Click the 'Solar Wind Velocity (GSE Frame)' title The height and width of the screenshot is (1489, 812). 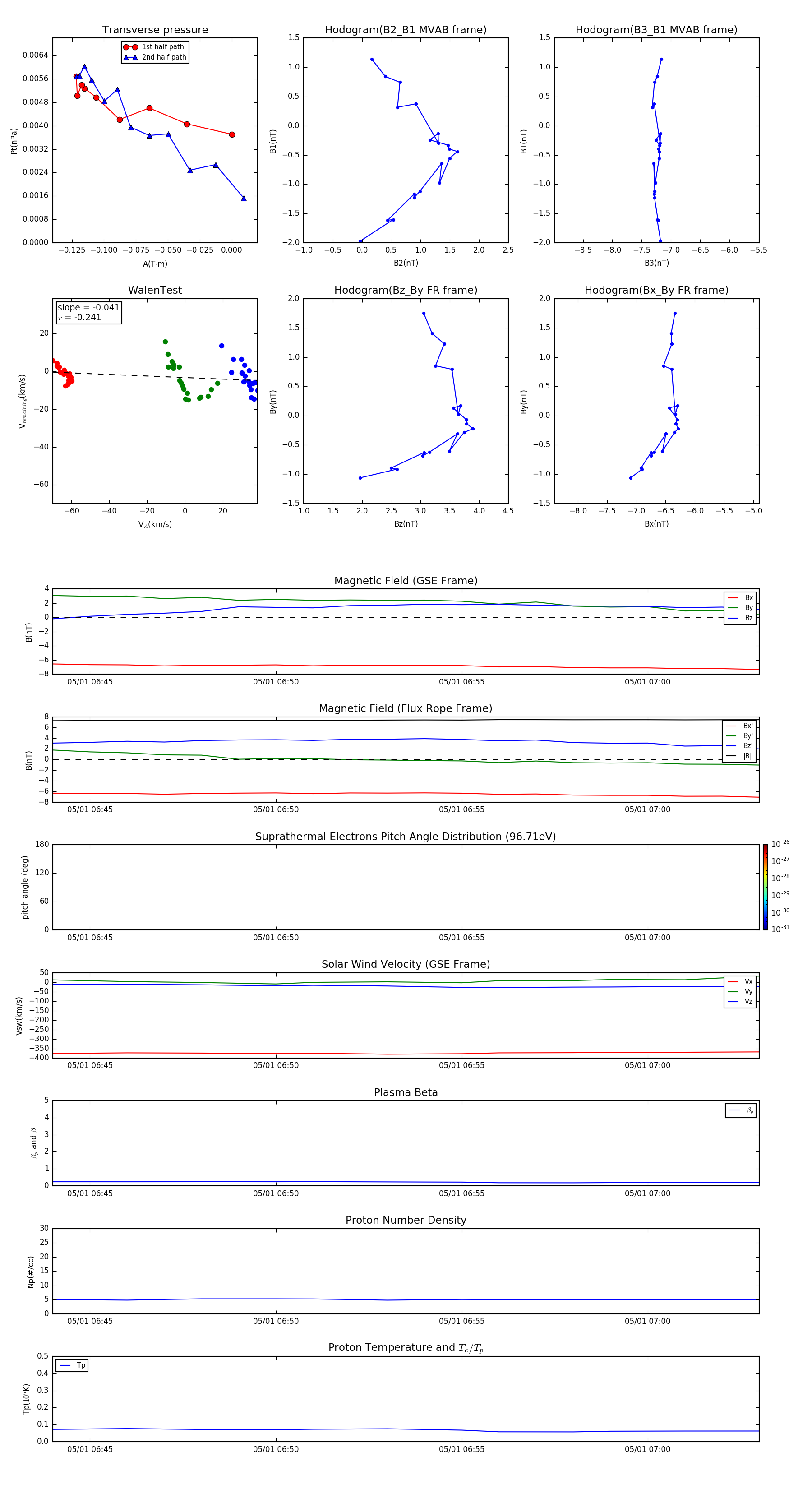coord(406,964)
